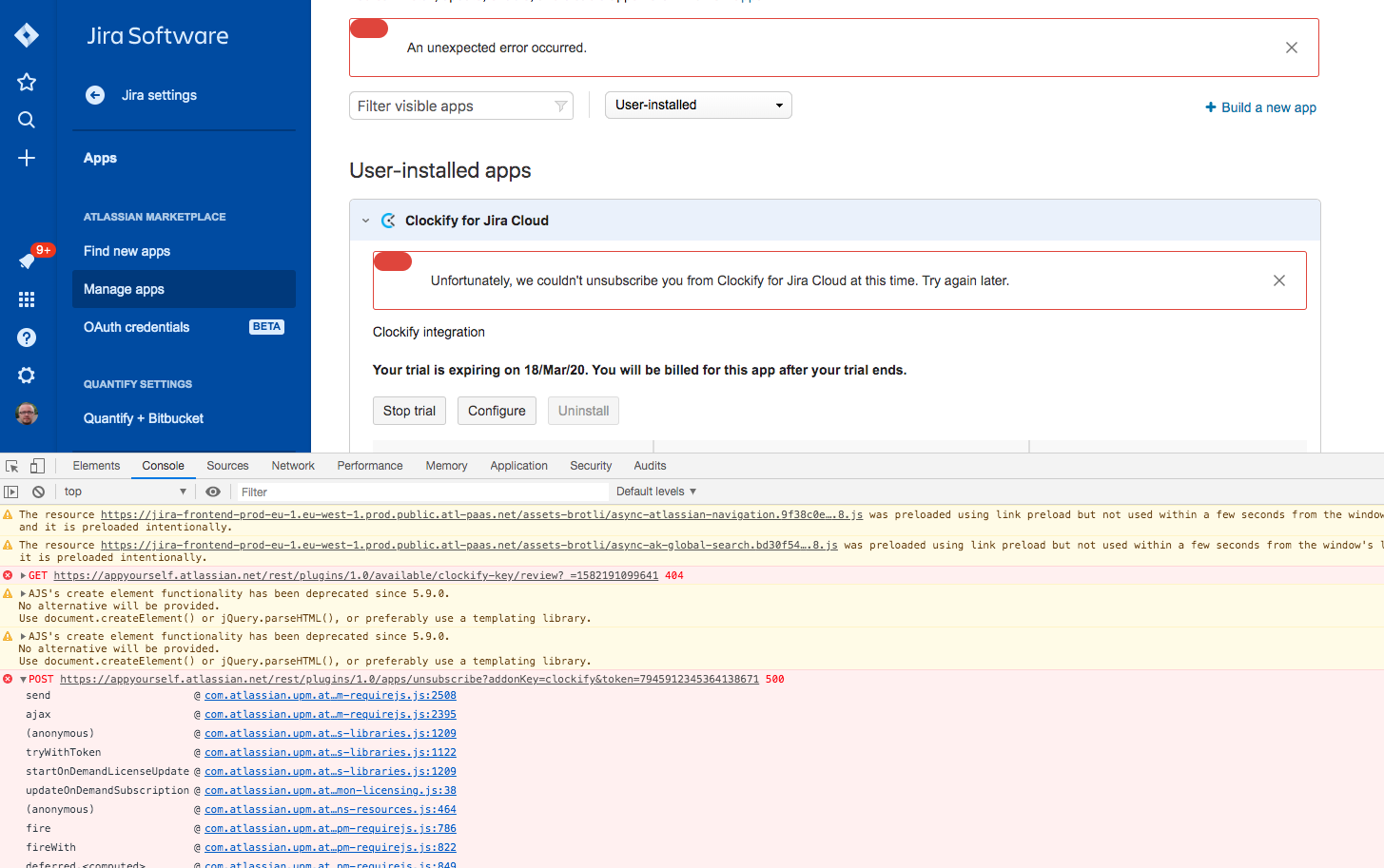Open the POST apps/unsubscribe URL link
Viewport: 1384px width, 868px height.
pyautogui.click(x=409, y=679)
